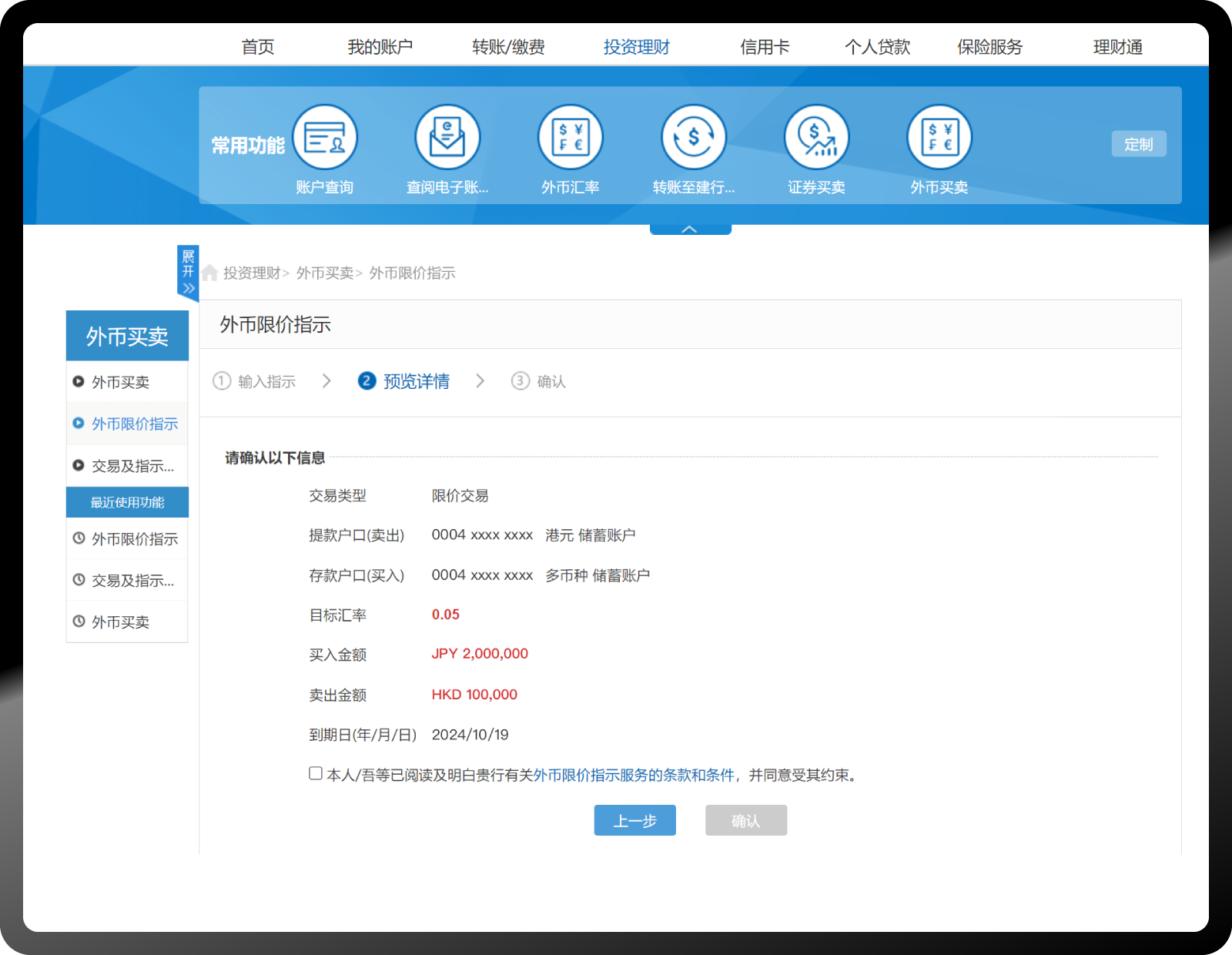
Task: Click clock icon beside recent 外币买卖
Action: tap(79, 621)
